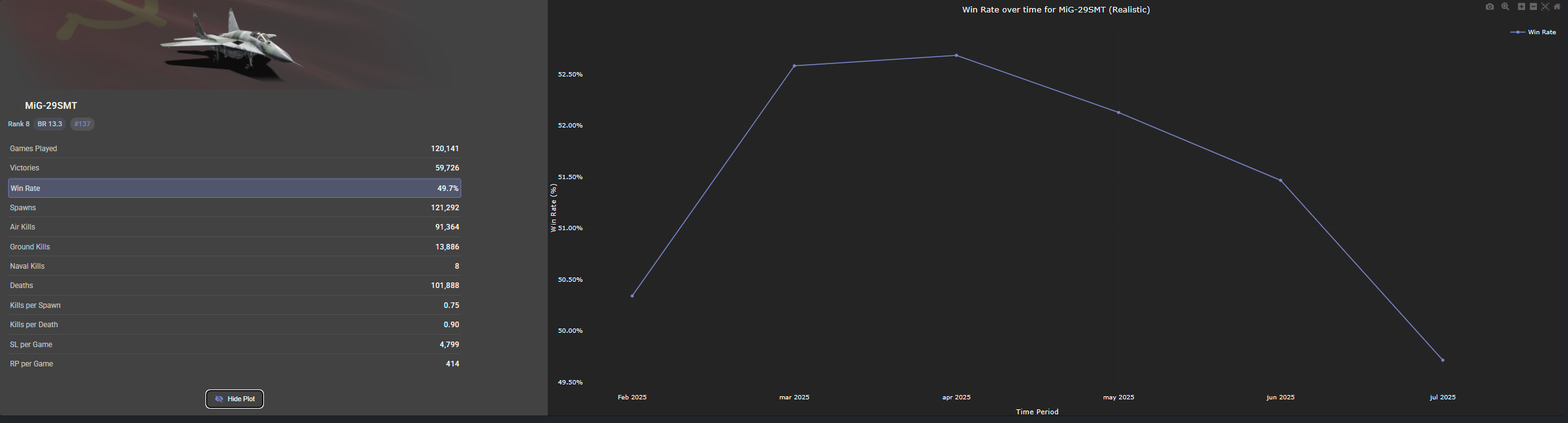Click the jul 2025 data point
The height and width of the screenshot is (423, 1568).
tap(1443, 360)
